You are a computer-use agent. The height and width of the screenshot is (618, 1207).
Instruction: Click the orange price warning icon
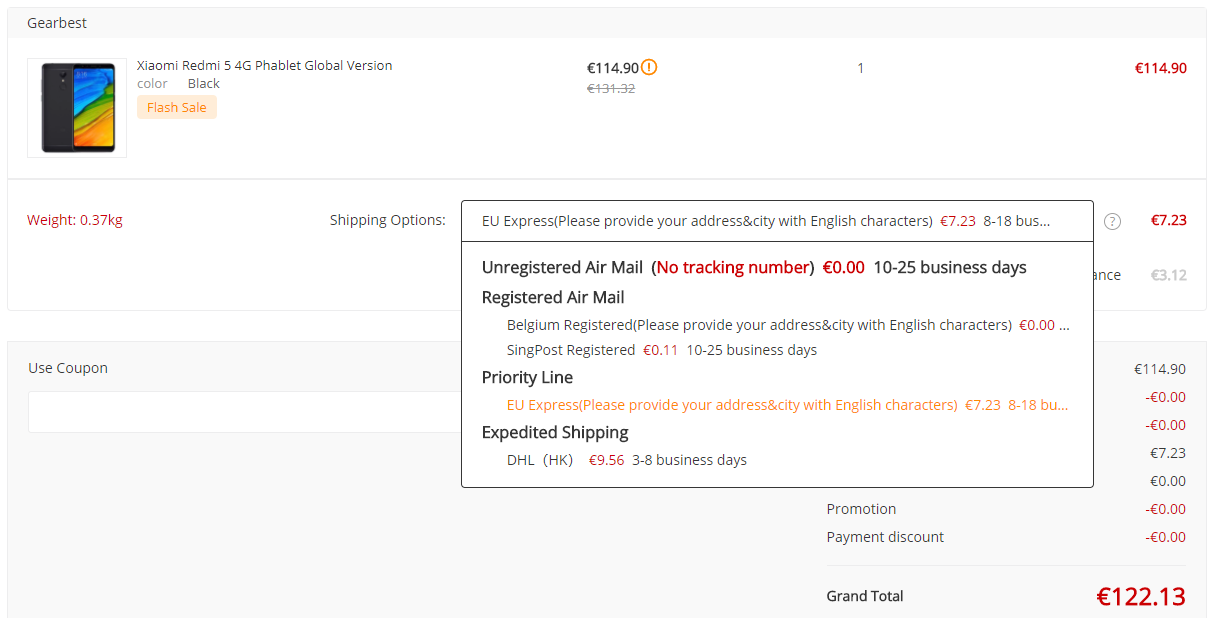point(650,68)
